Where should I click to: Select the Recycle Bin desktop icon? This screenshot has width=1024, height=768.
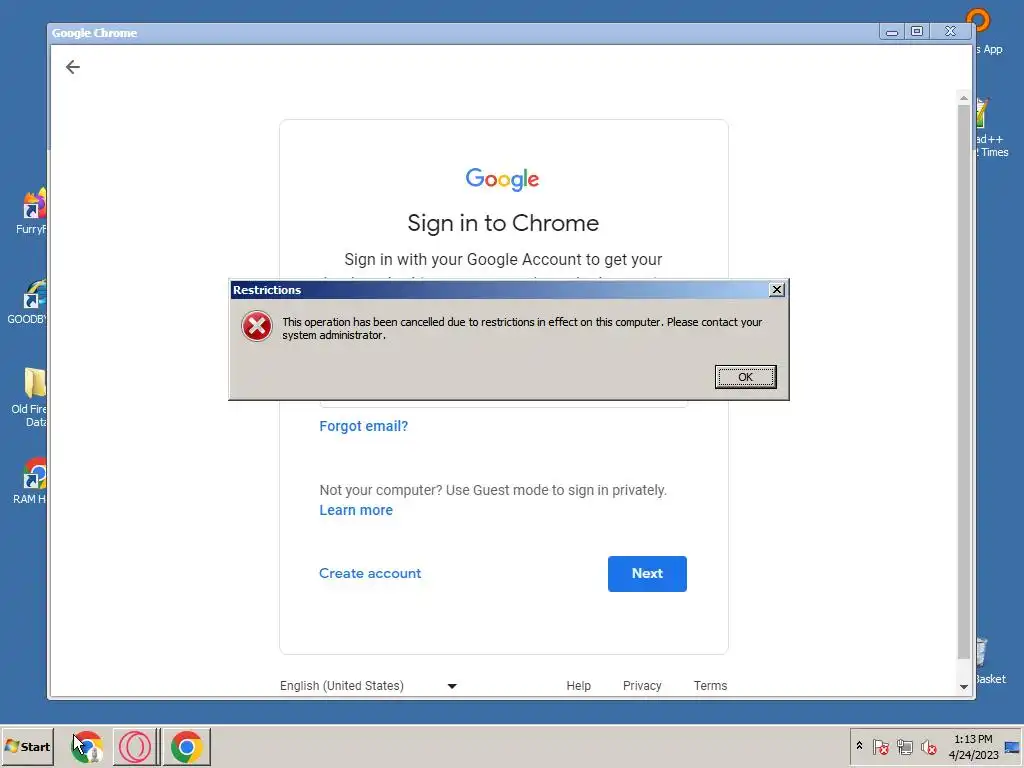[x=991, y=661]
